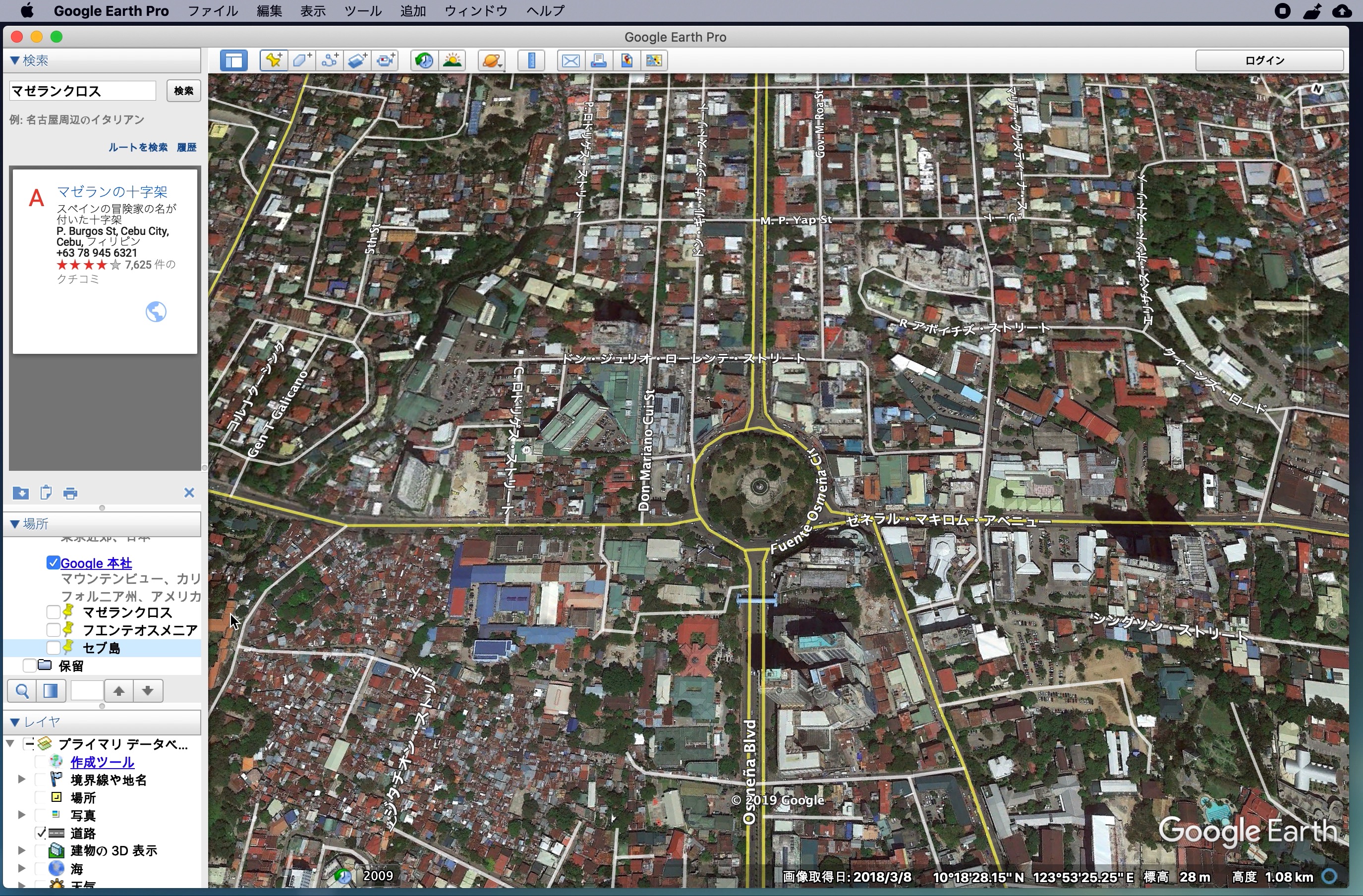Collapse the 検索 panel triangle

[15, 60]
